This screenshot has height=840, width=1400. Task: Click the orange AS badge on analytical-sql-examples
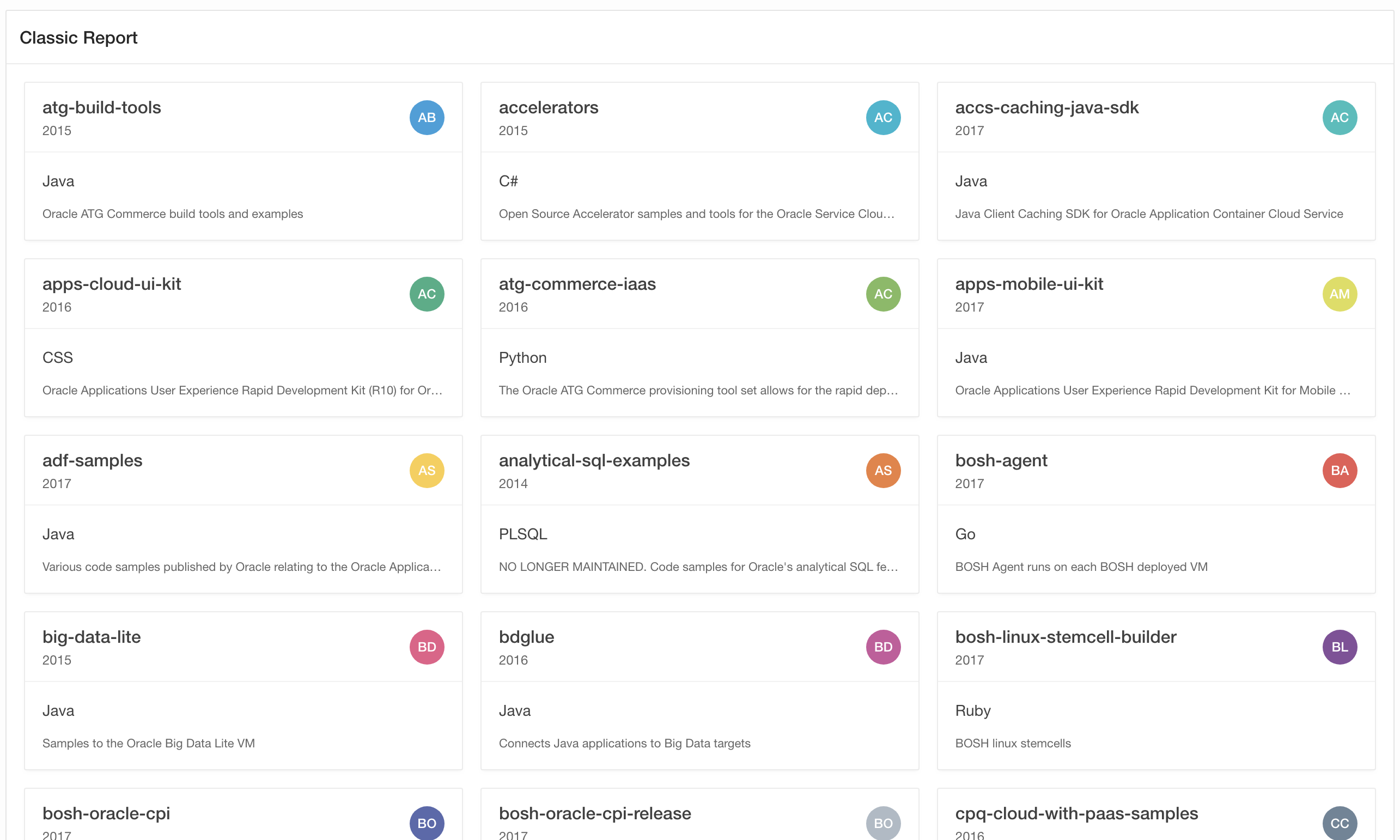coord(883,470)
